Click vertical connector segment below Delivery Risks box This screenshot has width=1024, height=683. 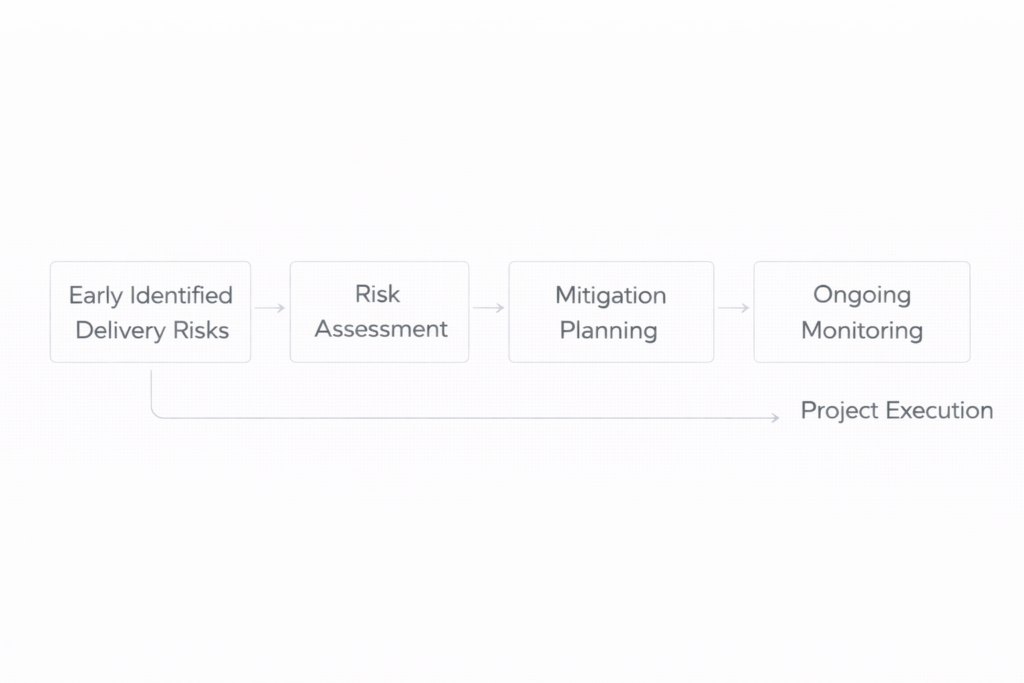151,388
